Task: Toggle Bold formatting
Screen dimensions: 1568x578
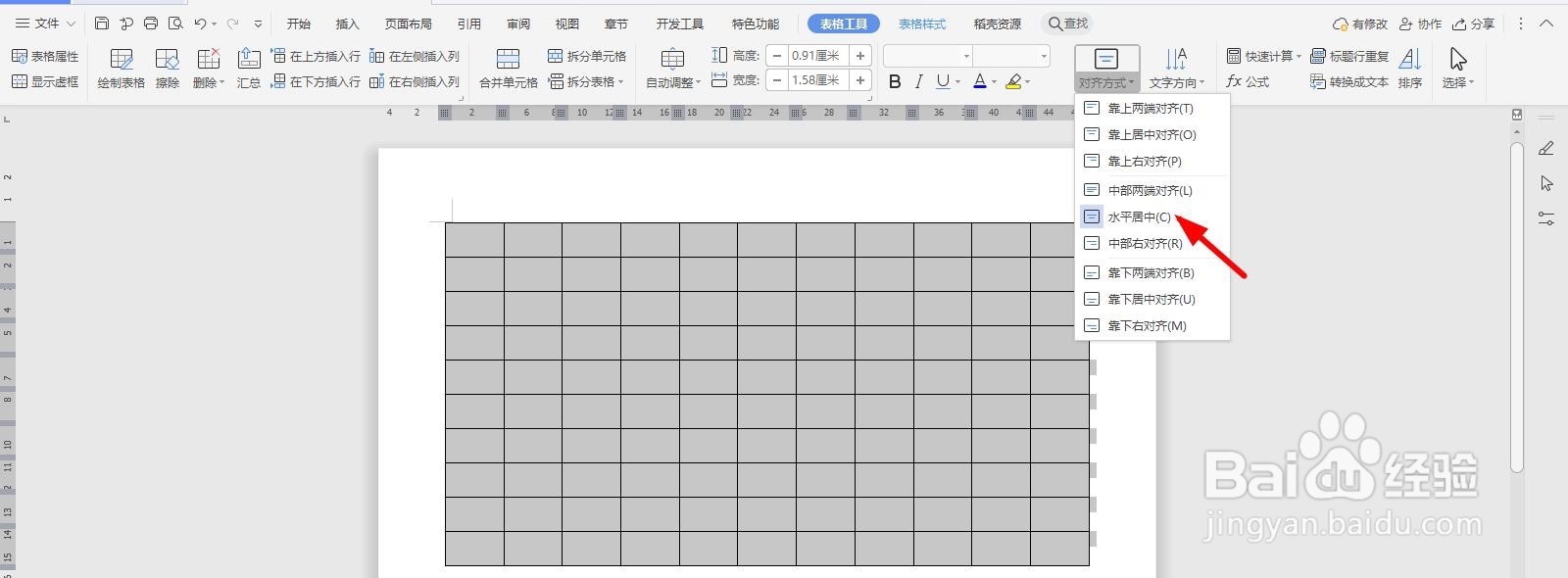Action: pyautogui.click(x=895, y=82)
